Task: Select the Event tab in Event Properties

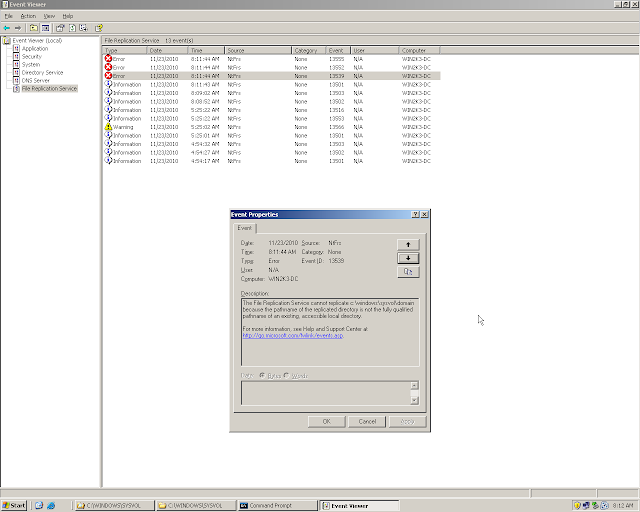Action: pos(244,228)
